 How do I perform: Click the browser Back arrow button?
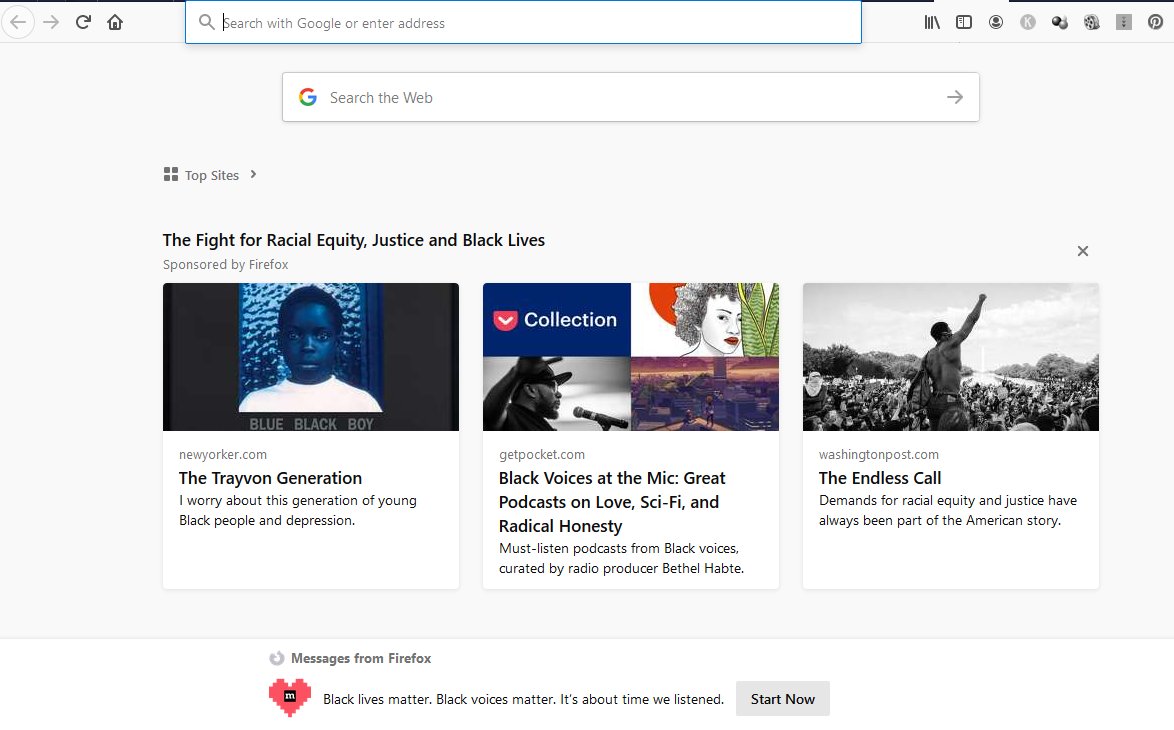pyautogui.click(x=18, y=22)
